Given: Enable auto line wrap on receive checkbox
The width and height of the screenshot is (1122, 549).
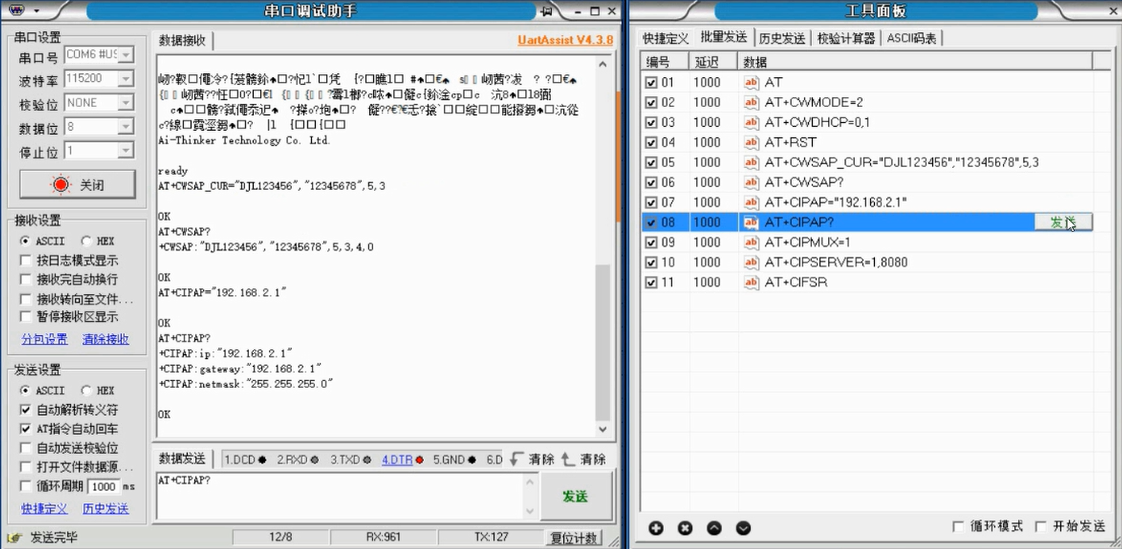Looking at the screenshot, I should tap(26, 279).
